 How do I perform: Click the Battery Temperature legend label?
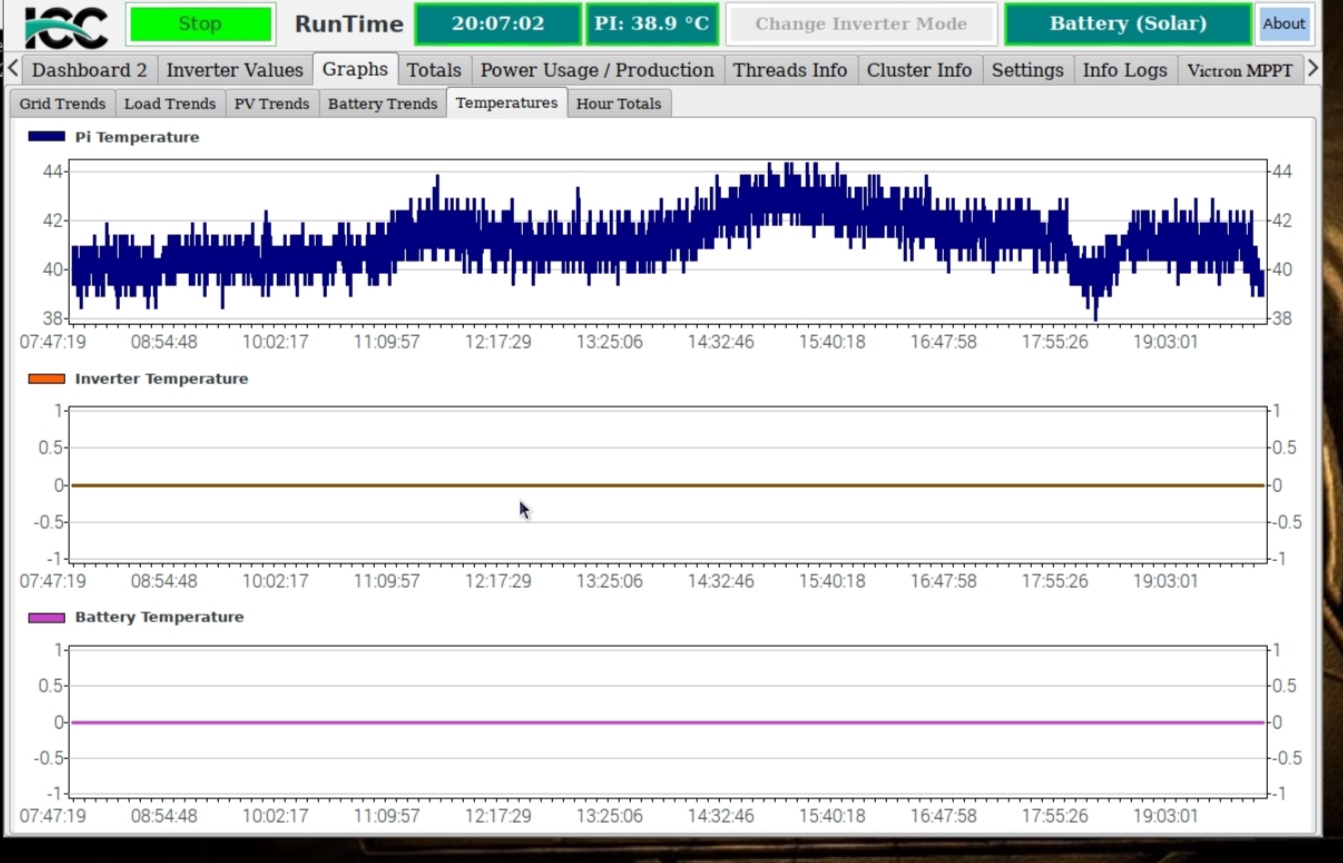pyautogui.click(x=159, y=617)
